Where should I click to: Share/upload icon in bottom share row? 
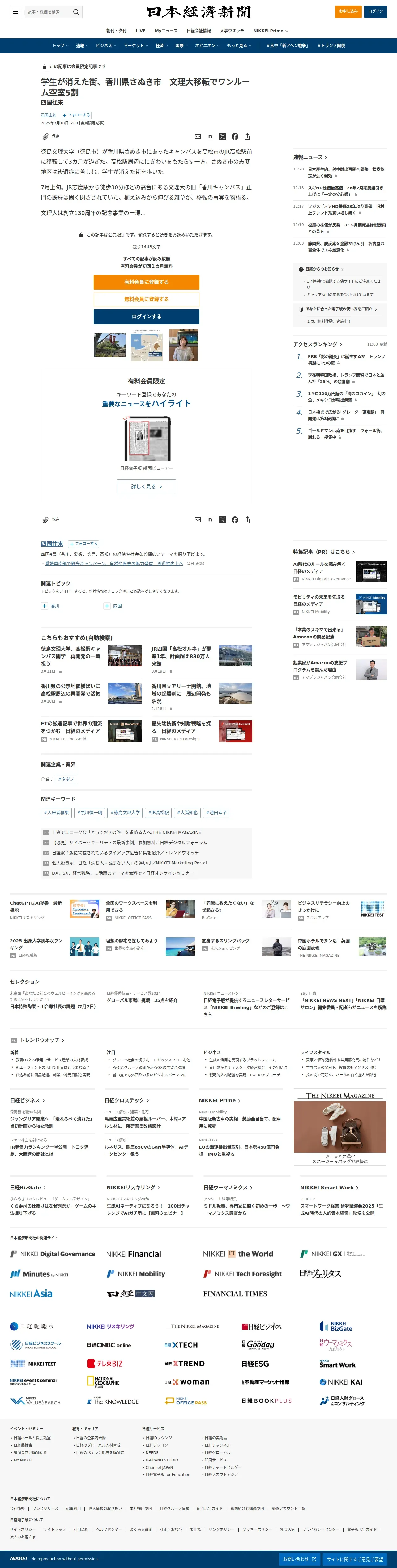(x=247, y=520)
